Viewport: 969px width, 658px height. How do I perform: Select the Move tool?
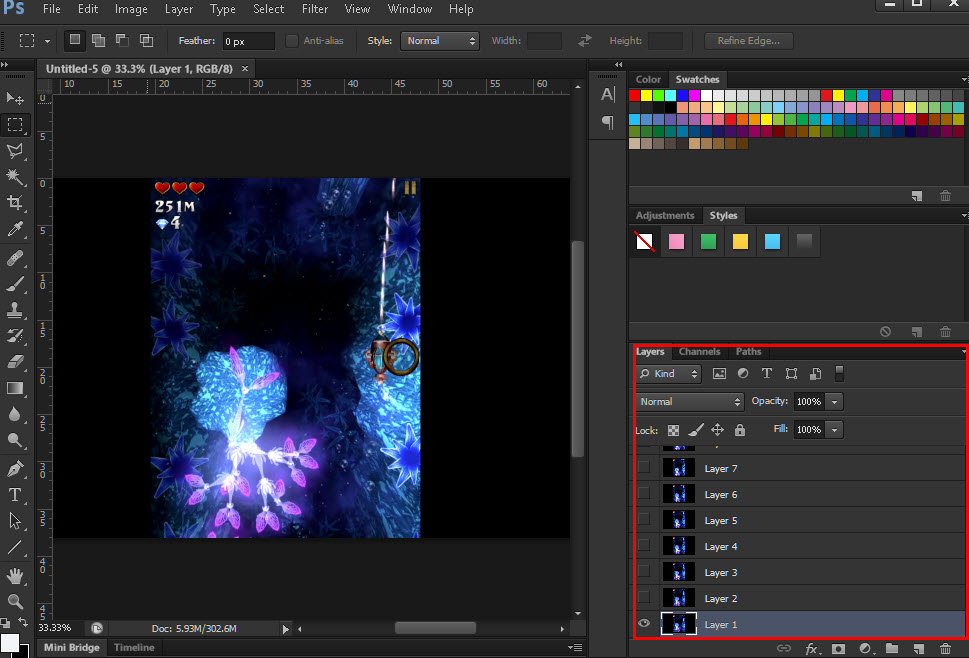[x=15, y=98]
